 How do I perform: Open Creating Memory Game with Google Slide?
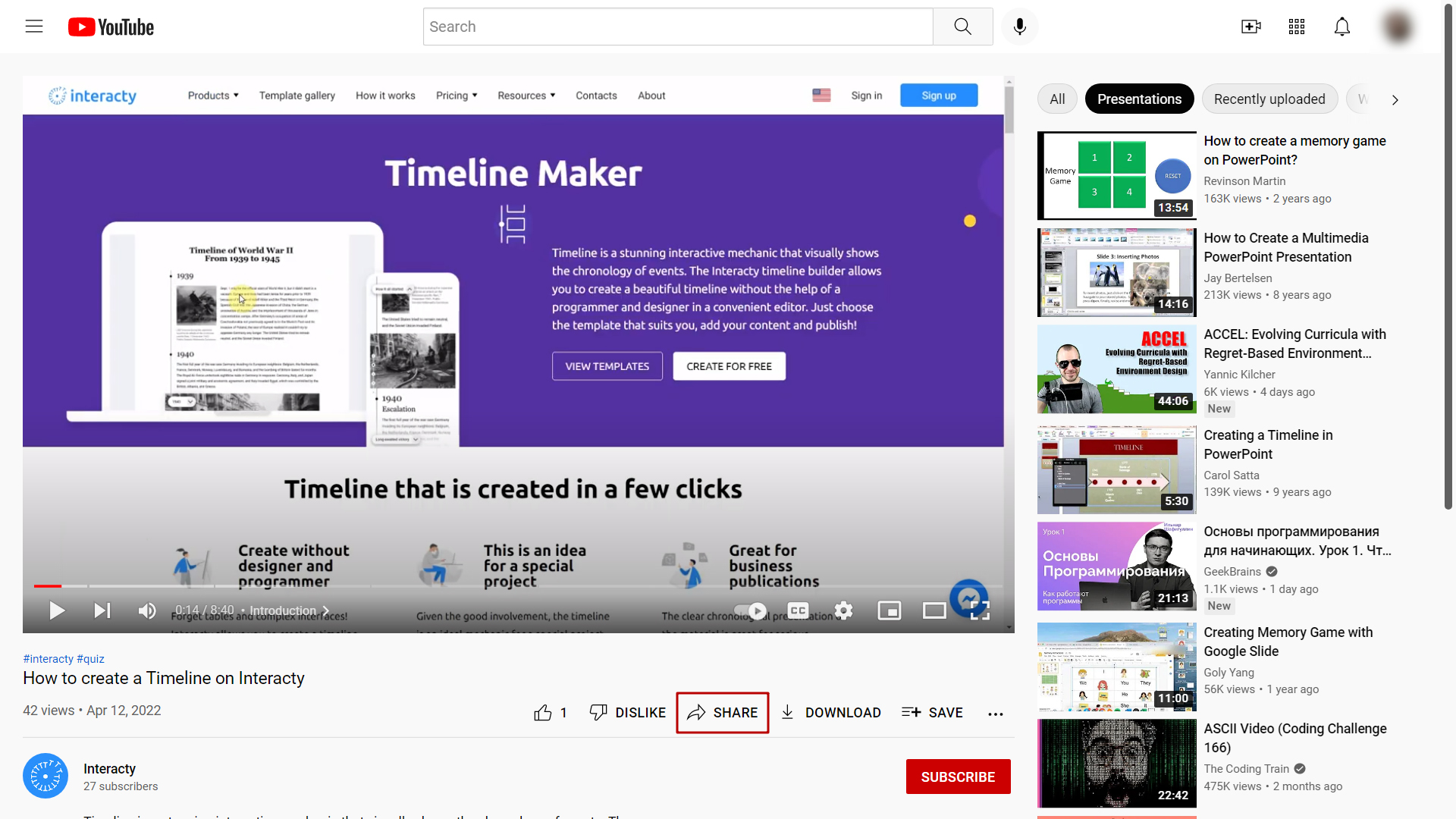coord(1288,642)
